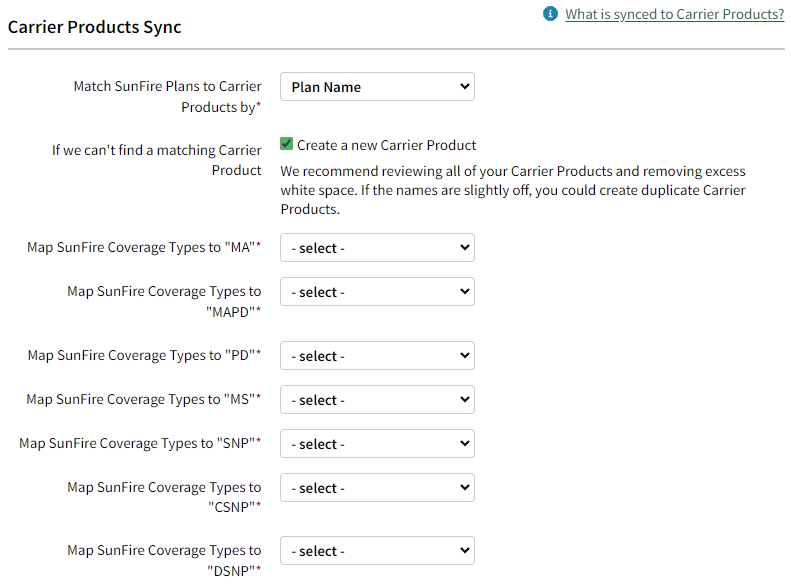Open the select dropdown for "MA" coverage types
This screenshot has height=588, width=791.
click(377, 248)
